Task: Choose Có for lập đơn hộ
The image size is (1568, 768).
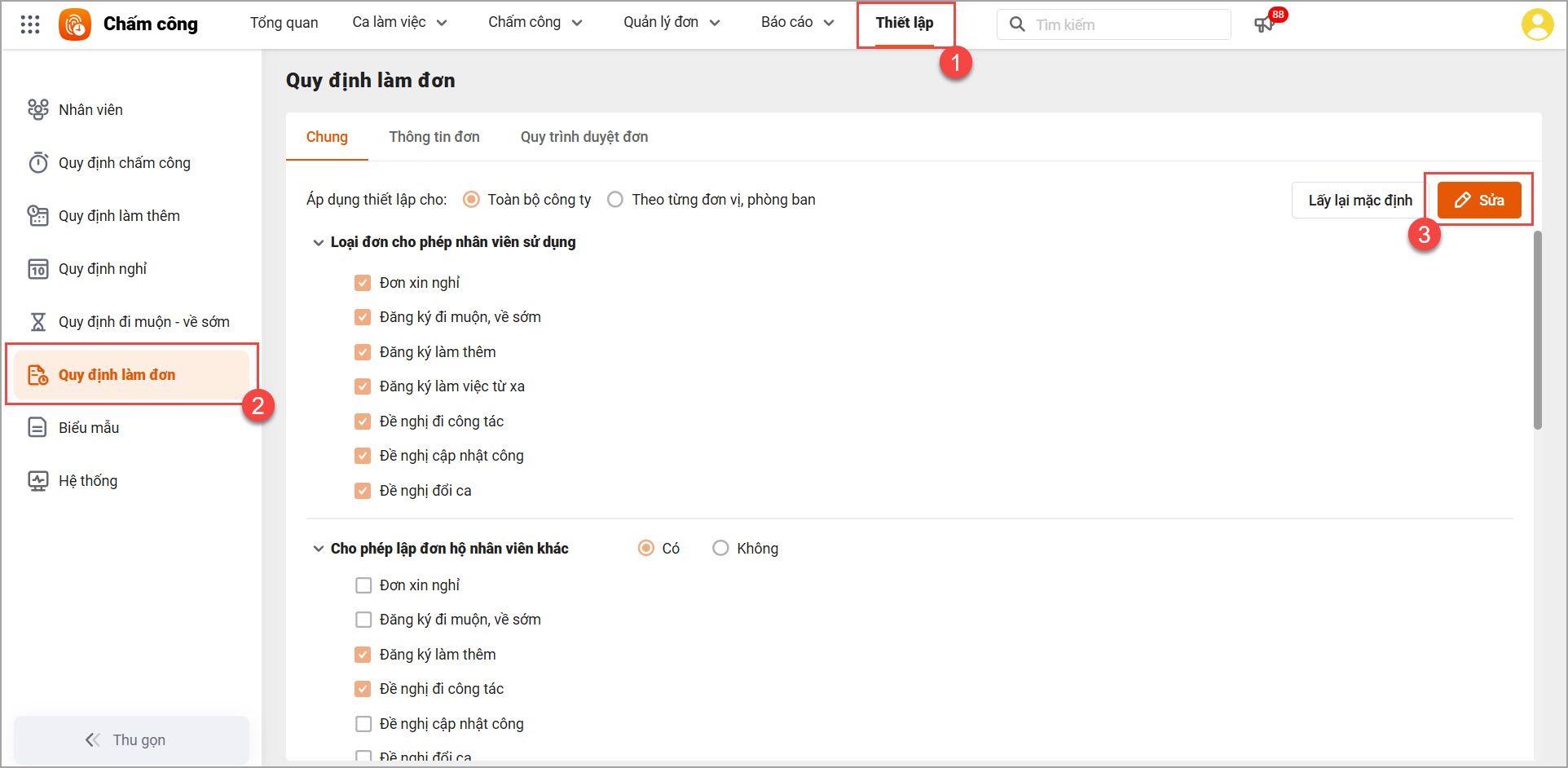Action: point(645,548)
